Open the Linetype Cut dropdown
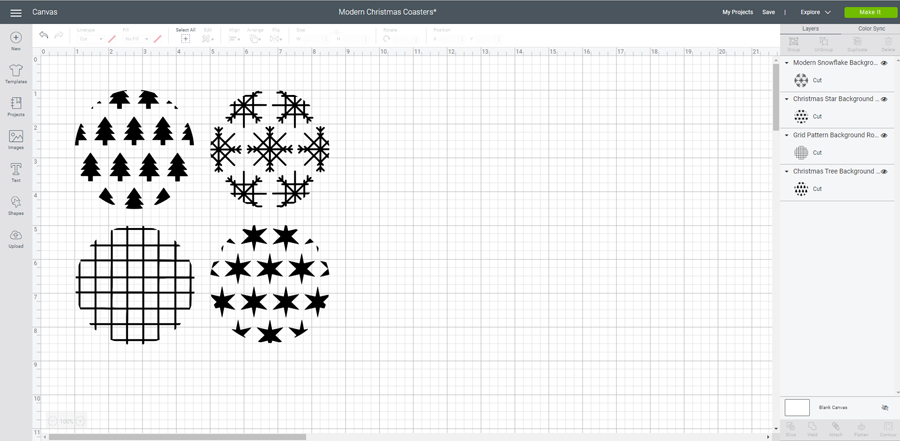Image resolution: width=900 pixels, height=441 pixels. tap(90, 39)
